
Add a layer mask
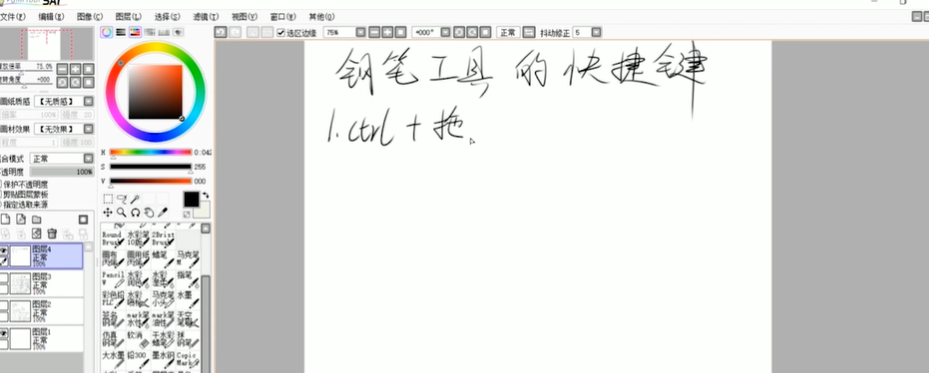point(83,220)
